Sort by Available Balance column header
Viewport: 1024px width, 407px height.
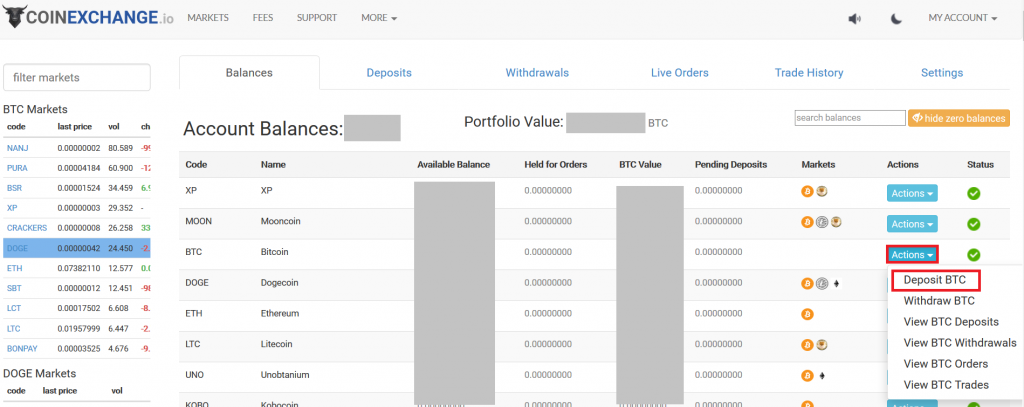(453, 165)
